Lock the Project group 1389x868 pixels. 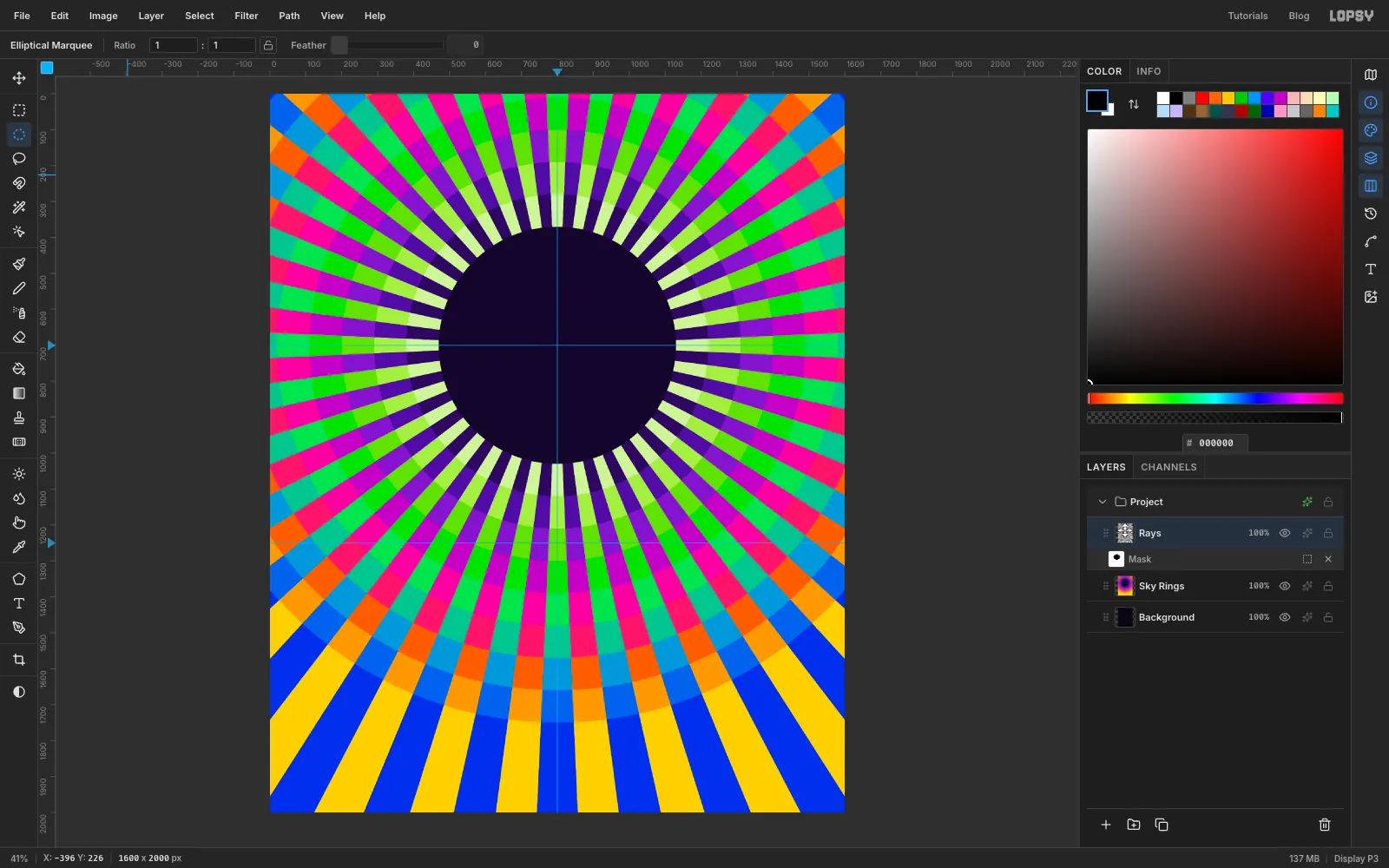pyautogui.click(x=1328, y=502)
